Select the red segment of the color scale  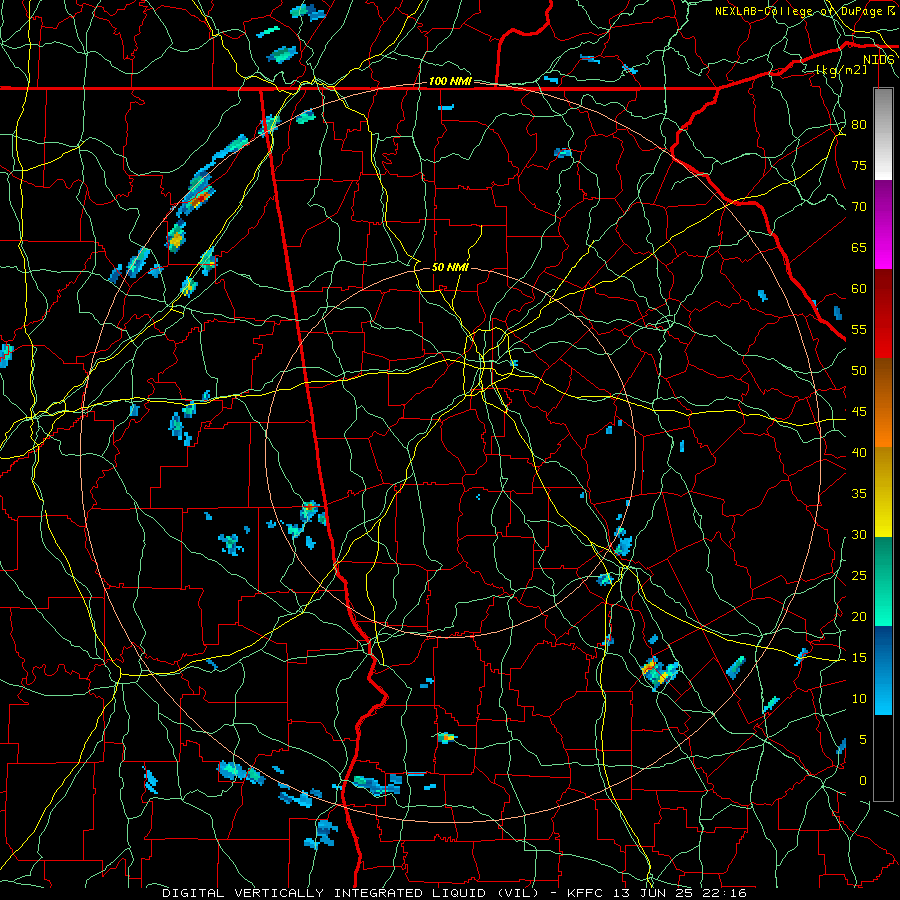point(883,314)
